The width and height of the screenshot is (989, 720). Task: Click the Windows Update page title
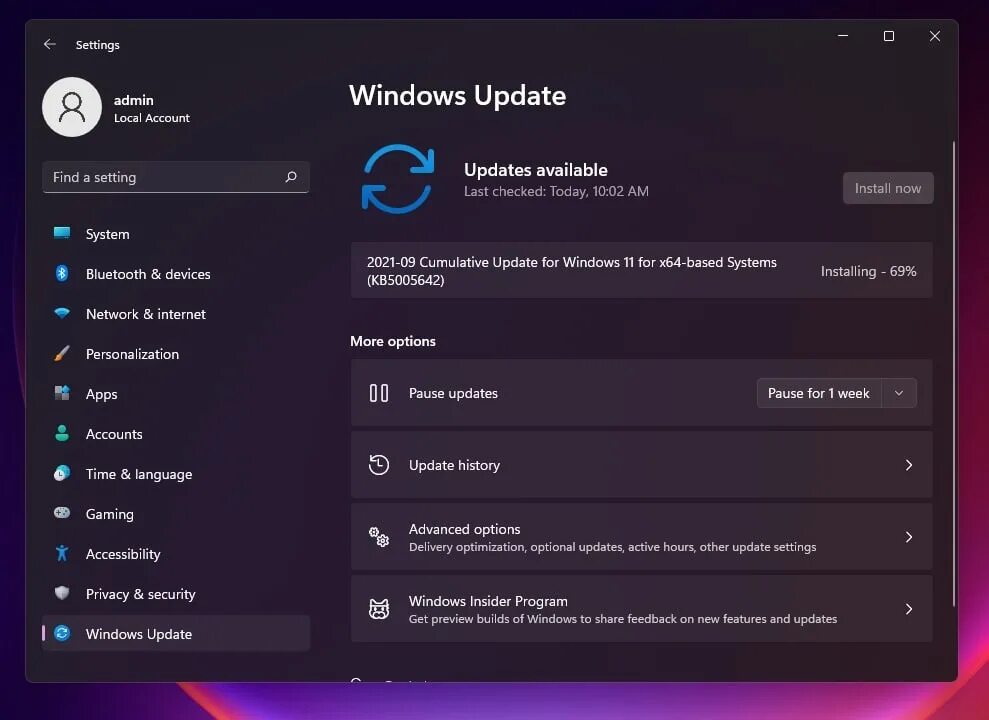click(457, 95)
